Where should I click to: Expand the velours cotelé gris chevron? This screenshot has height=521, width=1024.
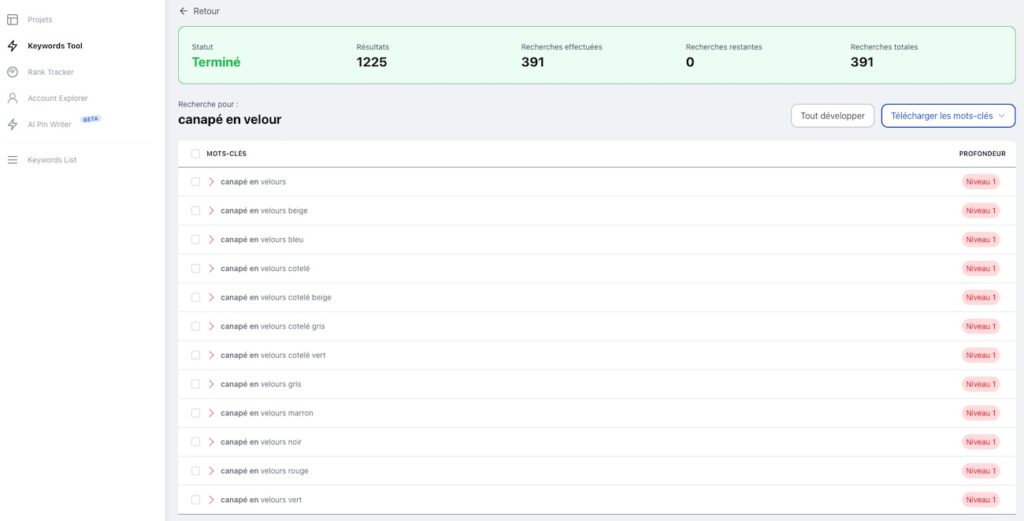[x=211, y=326]
